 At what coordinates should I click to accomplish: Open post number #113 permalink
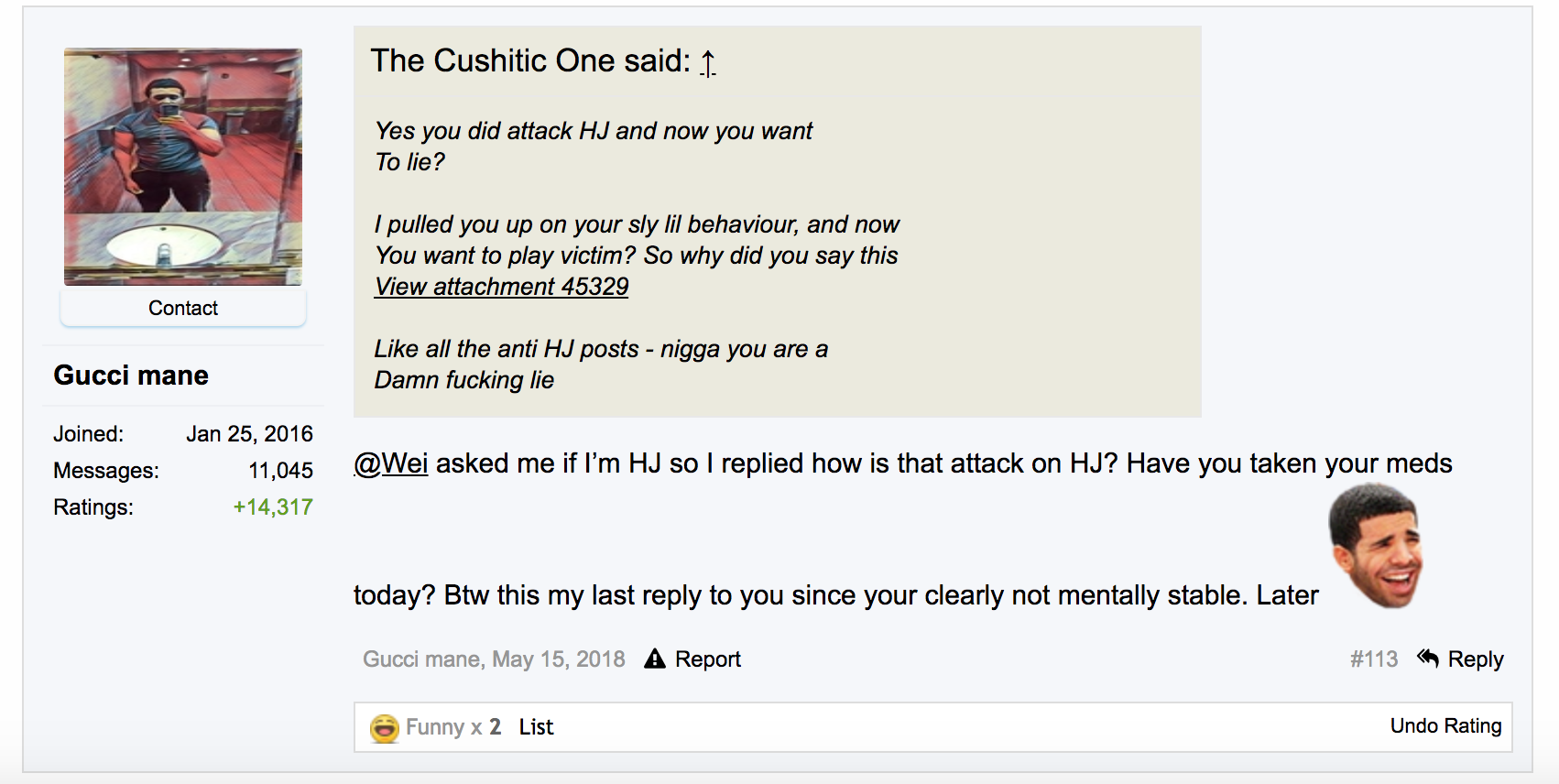[x=1374, y=659]
